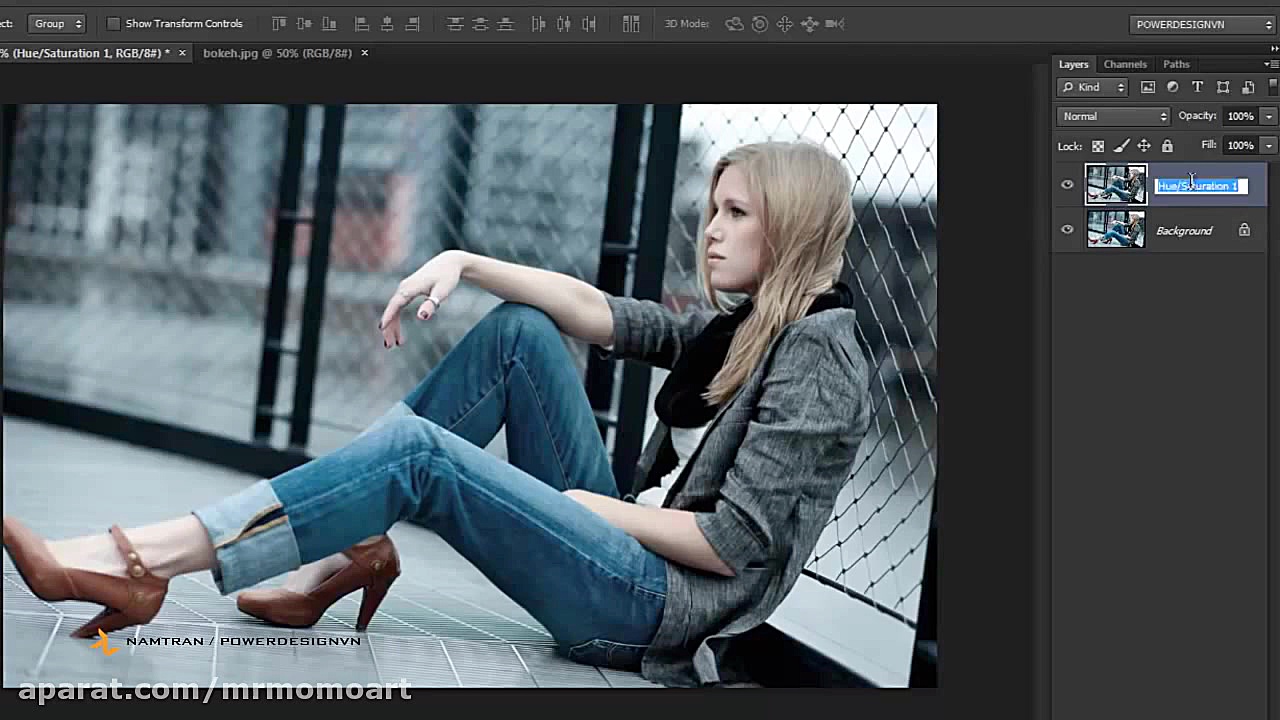This screenshot has height=720, width=1280.
Task: Click the Background layer thumbnail
Action: (x=1116, y=230)
